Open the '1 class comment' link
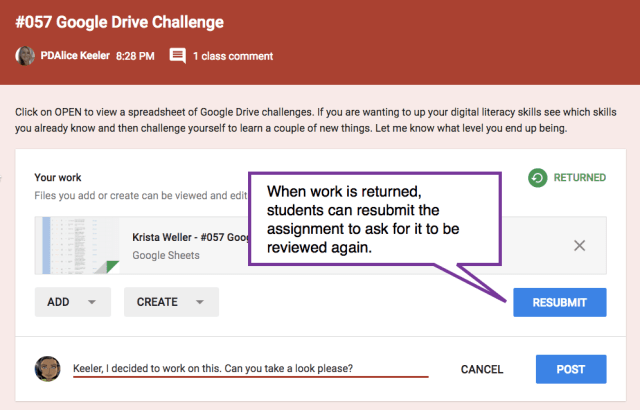 pos(233,56)
